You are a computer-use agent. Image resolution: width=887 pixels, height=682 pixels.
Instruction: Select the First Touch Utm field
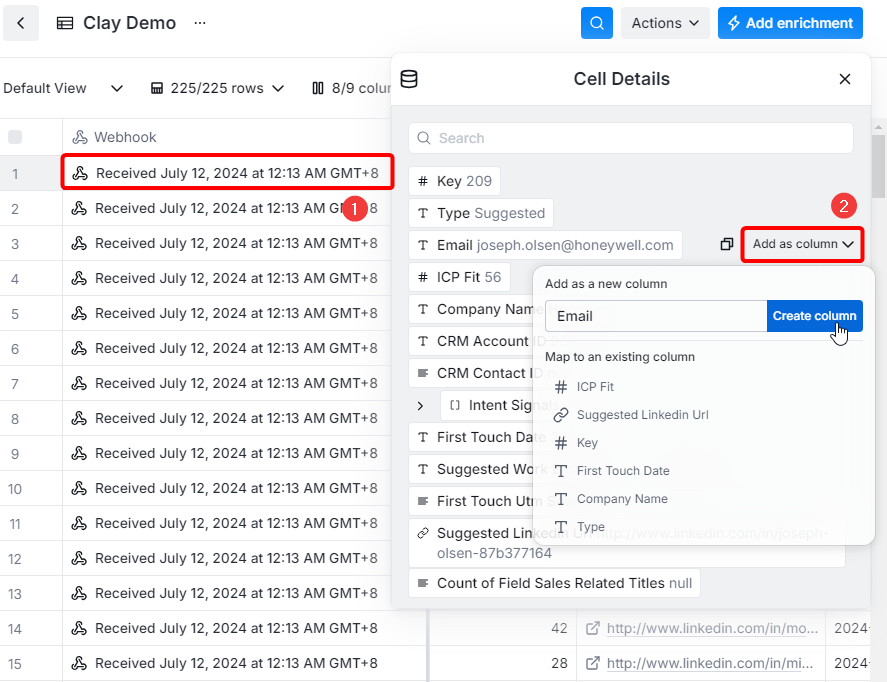pyautogui.click(x=471, y=501)
